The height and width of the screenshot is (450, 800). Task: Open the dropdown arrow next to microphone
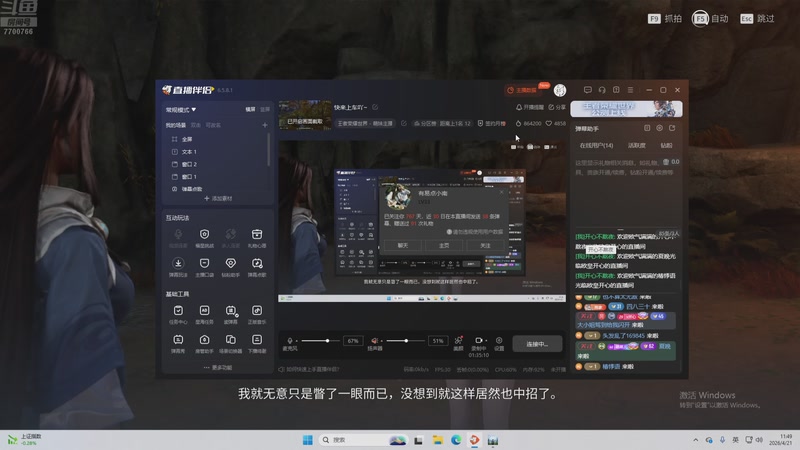coord(296,341)
